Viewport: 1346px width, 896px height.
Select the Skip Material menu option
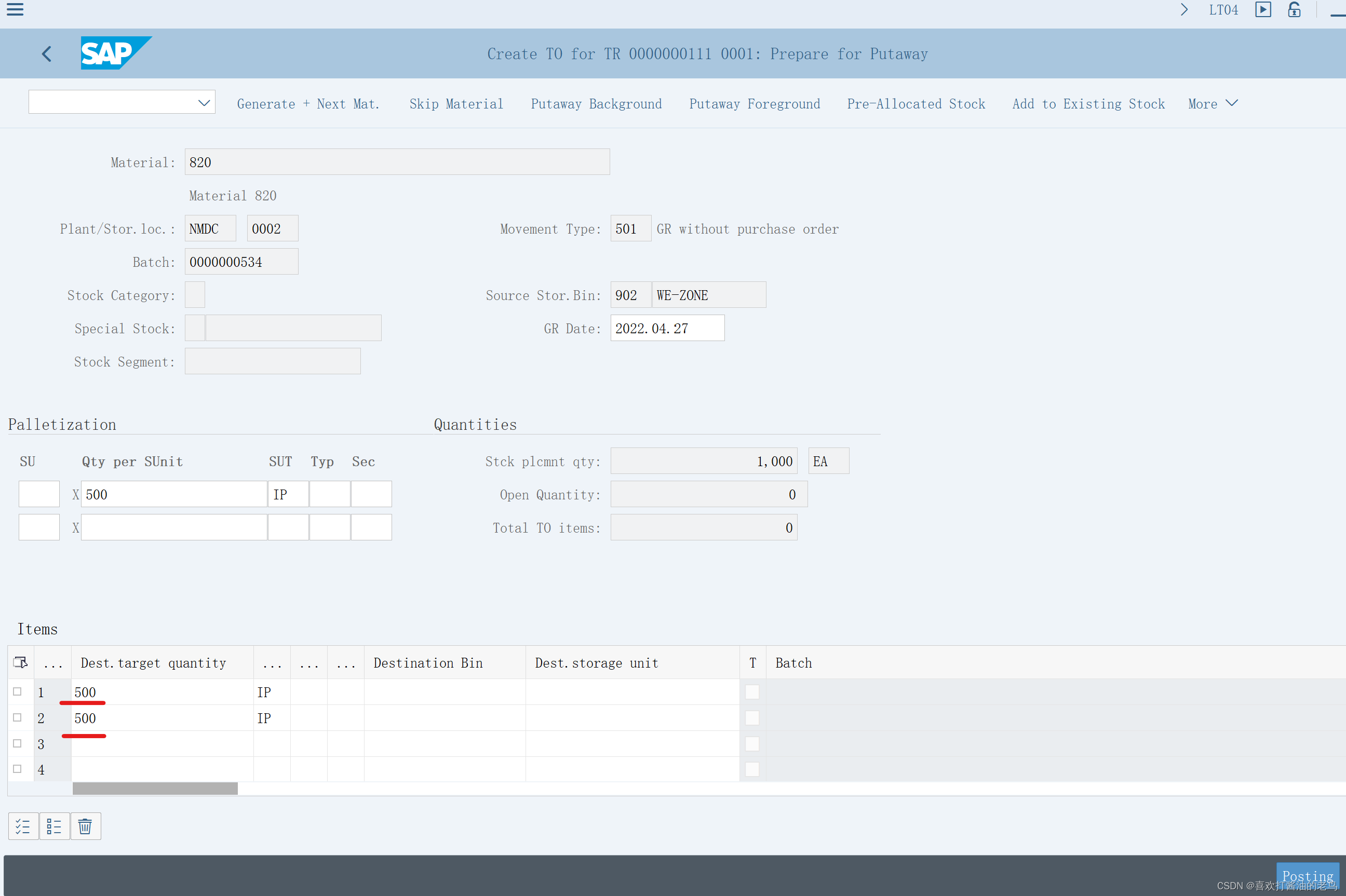coord(456,103)
